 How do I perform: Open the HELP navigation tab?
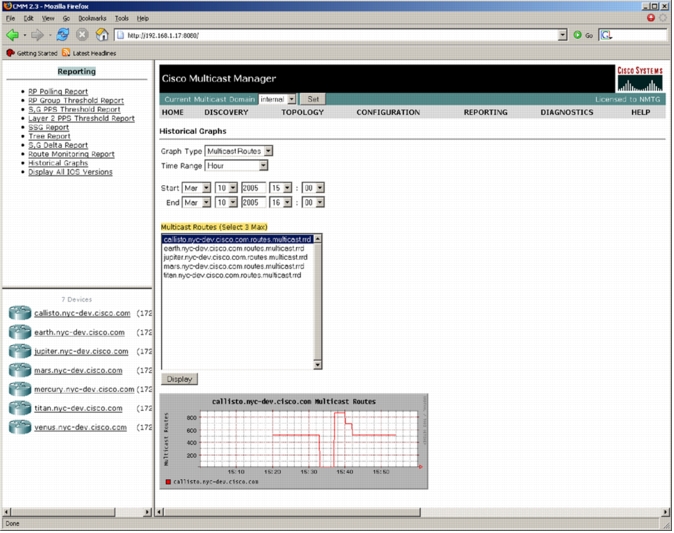coord(640,113)
